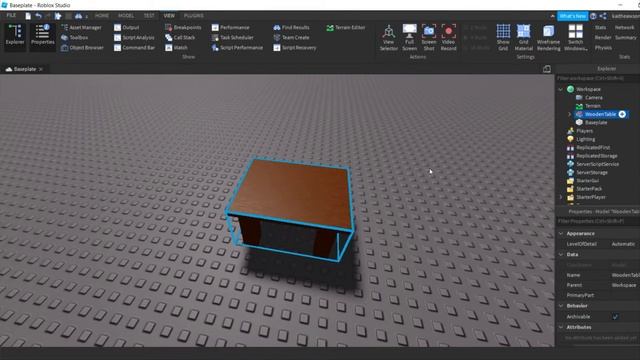Viewport: 640px width, 360px height.
Task: Click the plus button on WoodenTable
Action: click(622, 114)
